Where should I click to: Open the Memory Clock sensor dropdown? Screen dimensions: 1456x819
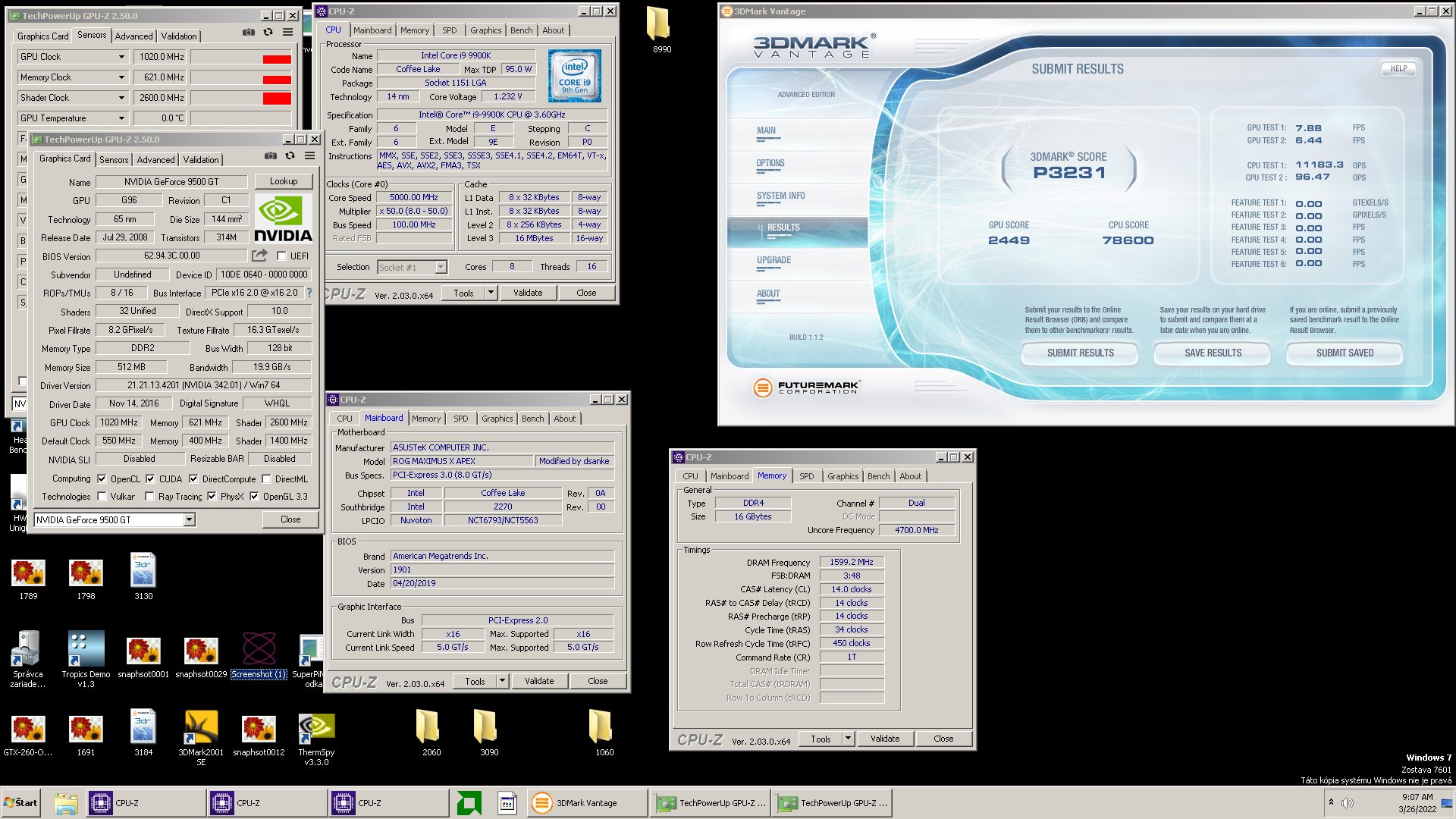(x=121, y=77)
